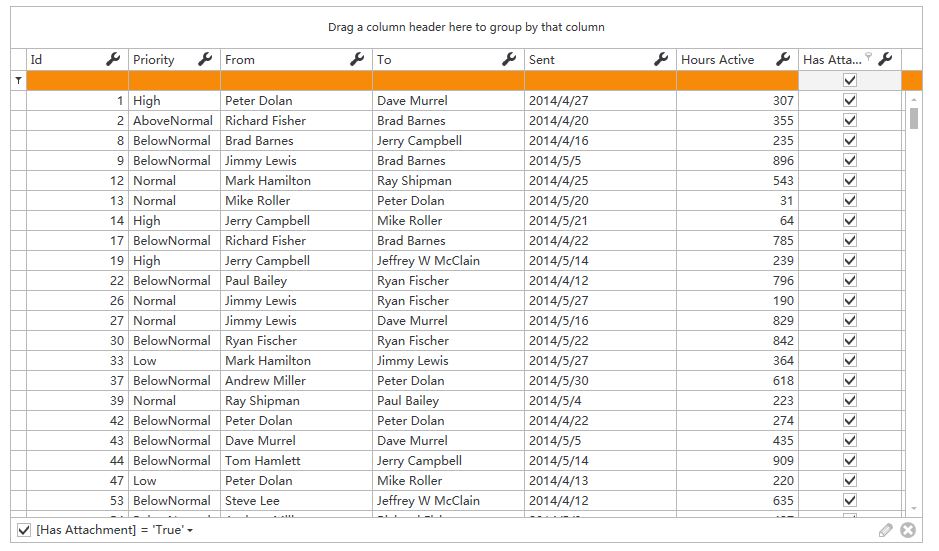
Task: Open the To column wrench settings
Action: point(509,59)
